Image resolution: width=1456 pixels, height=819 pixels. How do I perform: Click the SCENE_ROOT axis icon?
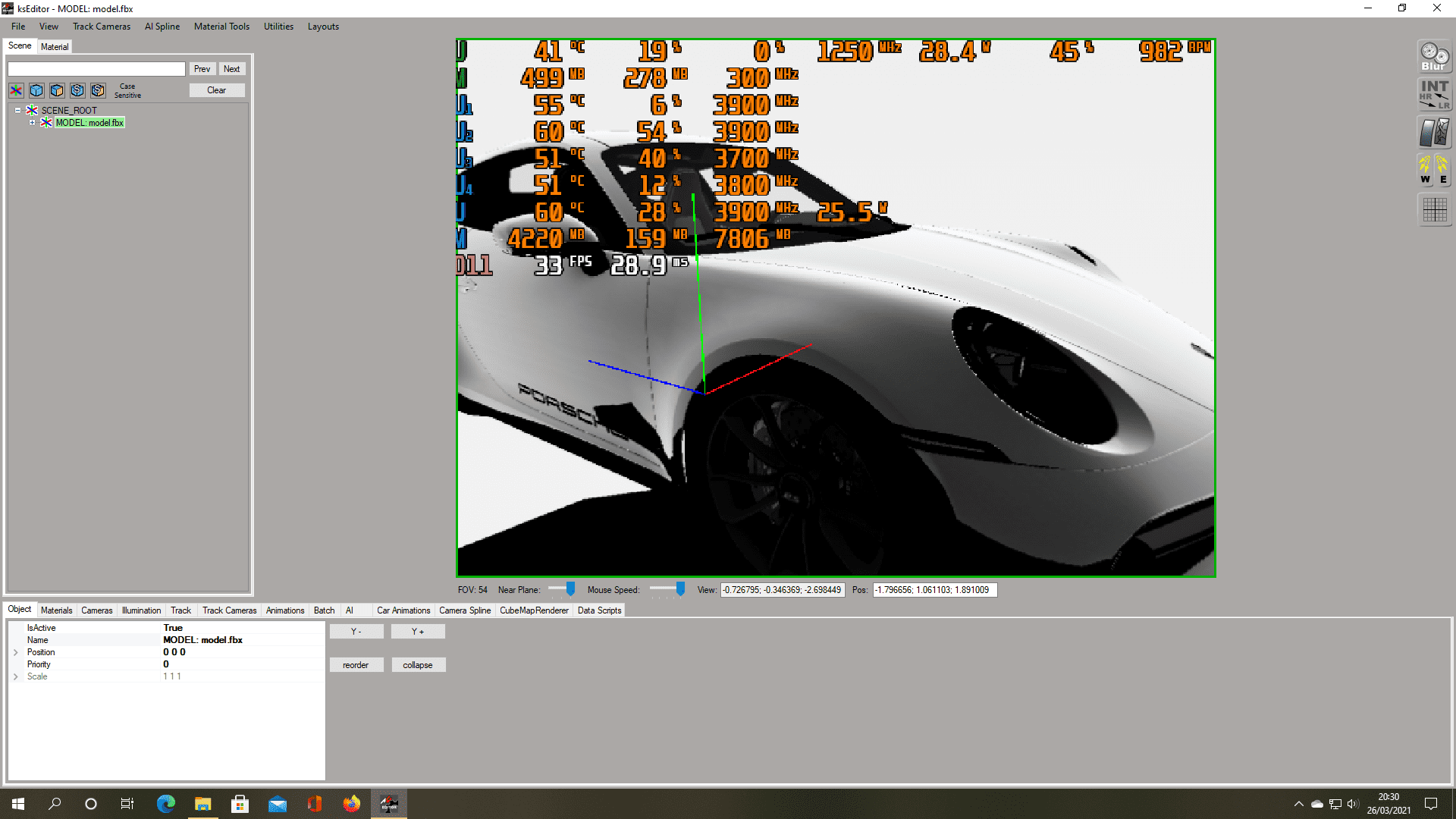[32, 111]
